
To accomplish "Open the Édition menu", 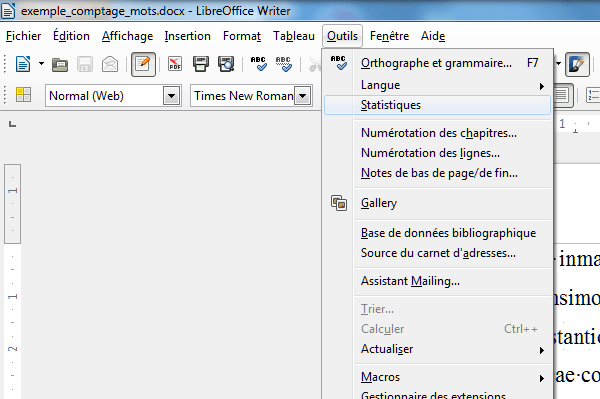I will tap(71, 36).
